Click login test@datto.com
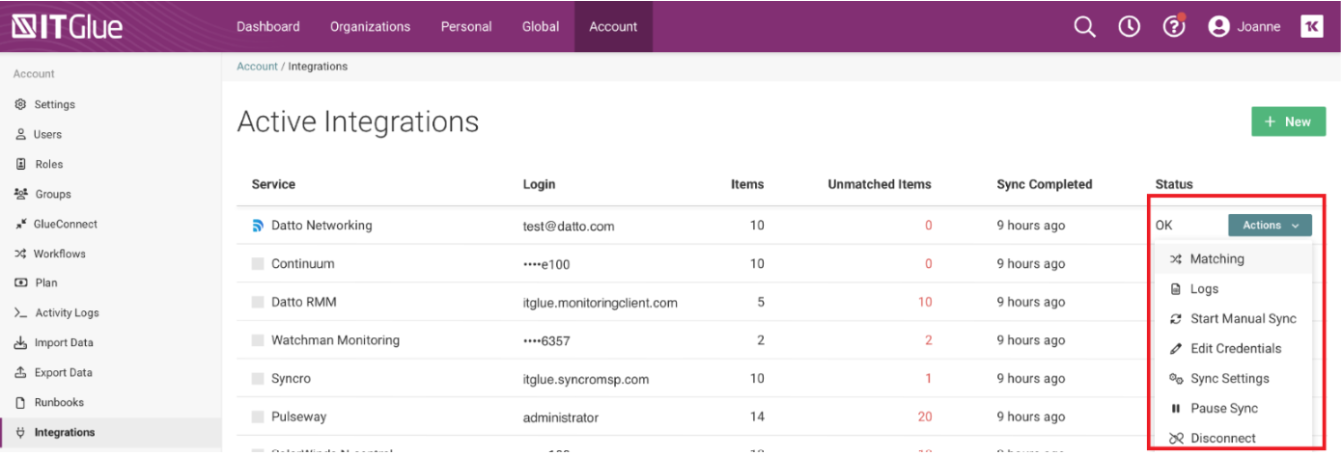Image resolution: width=1341 pixels, height=456 pixels. (x=568, y=226)
